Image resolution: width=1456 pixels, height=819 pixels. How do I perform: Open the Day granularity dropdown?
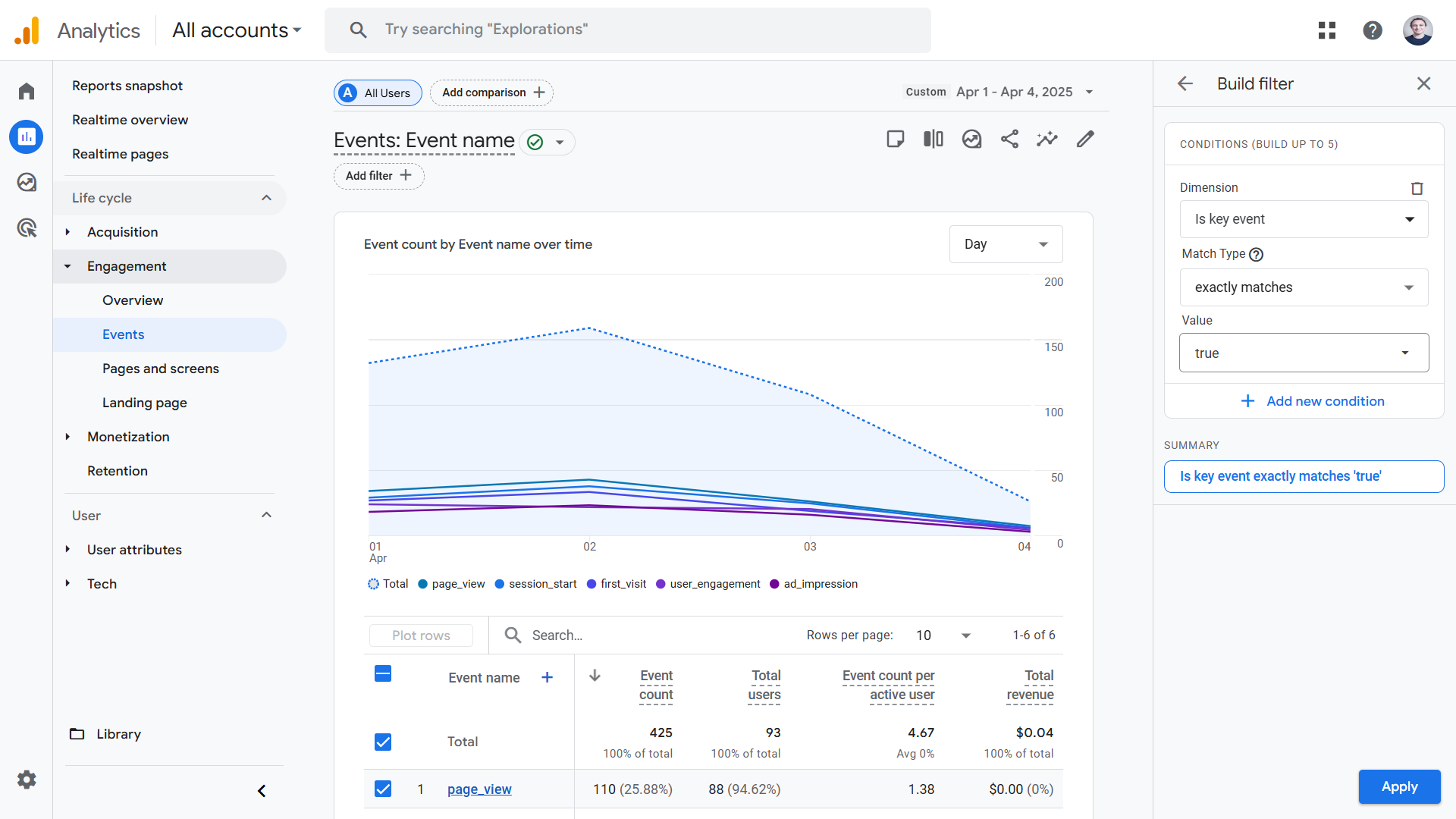pyautogui.click(x=1006, y=244)
